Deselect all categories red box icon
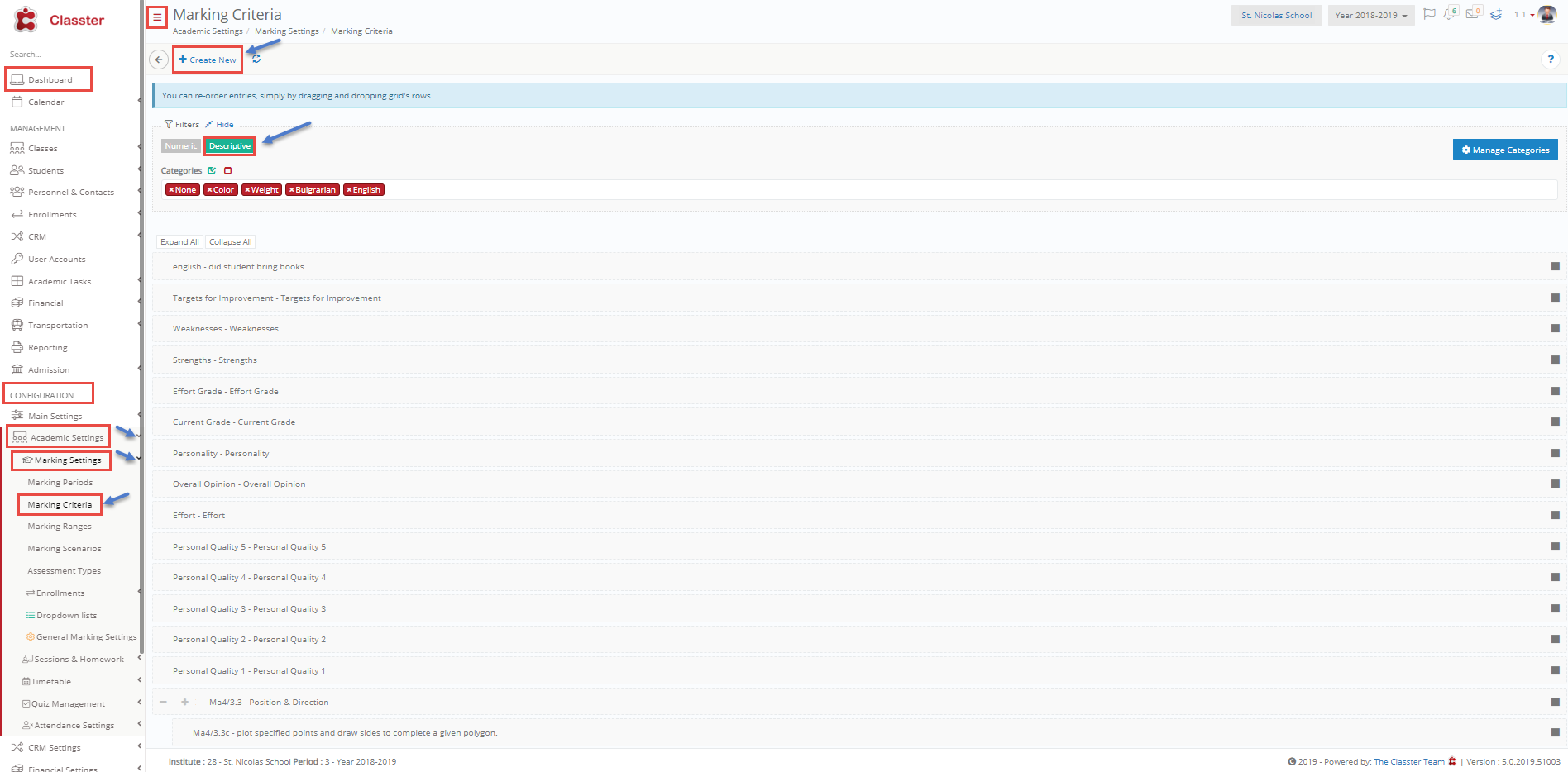Screen dimensions: 1568x772 pyautogui.click(x=228, y=170)
